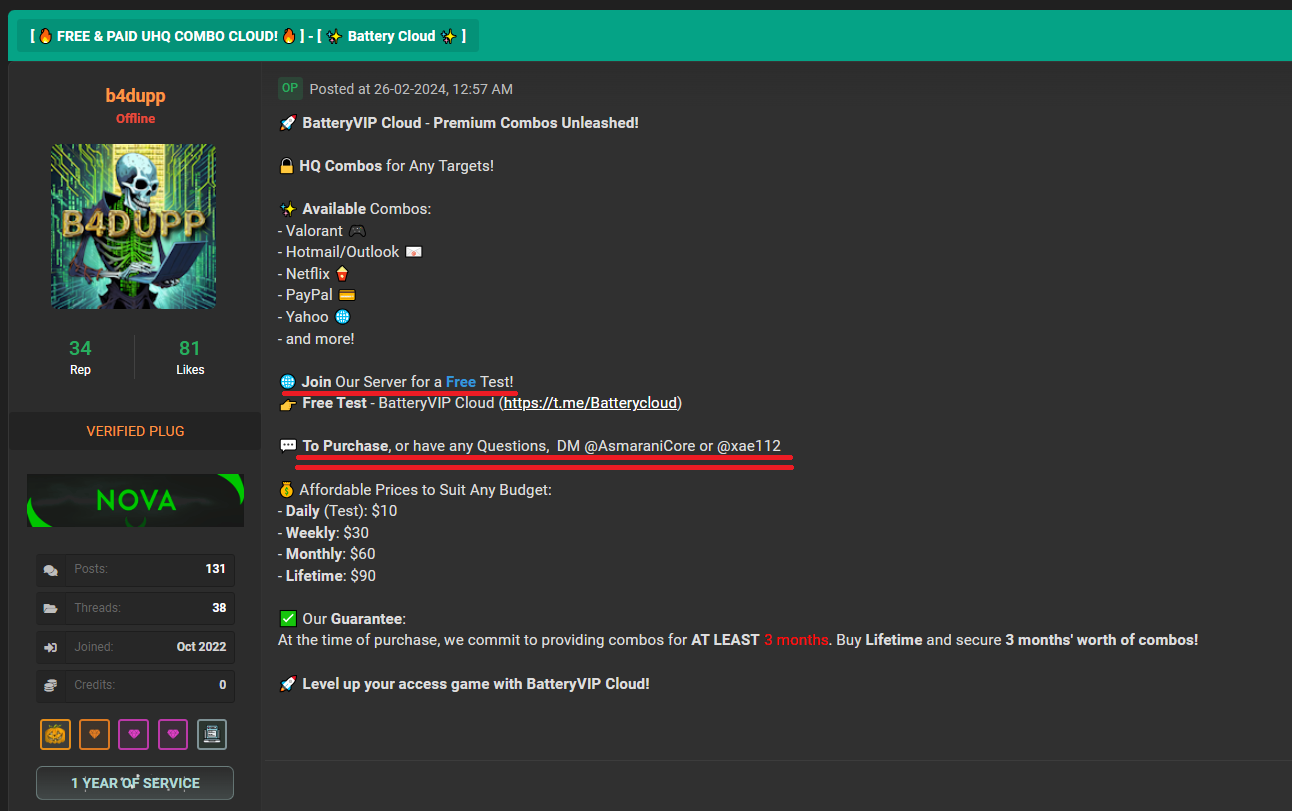Click the Threads folder icon
The width and height of the screenshot is (1292, 811).
51,608
